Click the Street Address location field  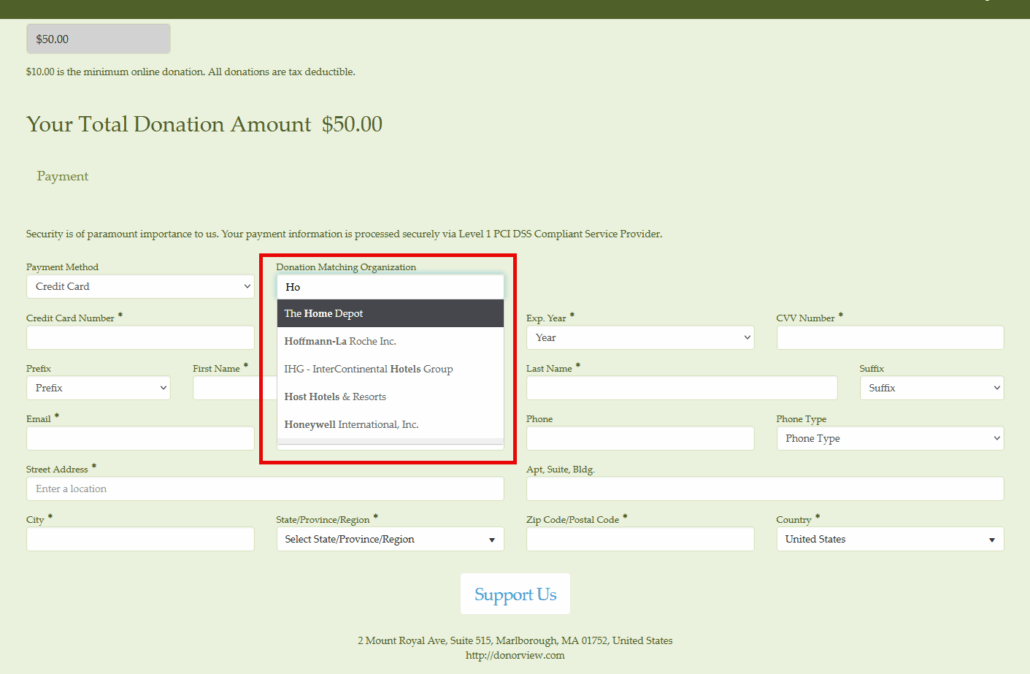265,489
